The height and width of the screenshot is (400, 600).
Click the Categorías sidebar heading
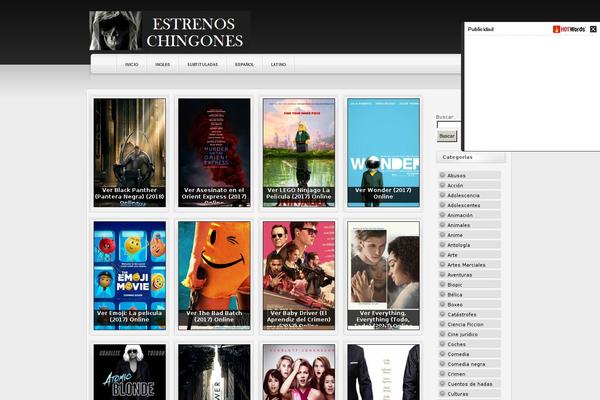point(457,157)
